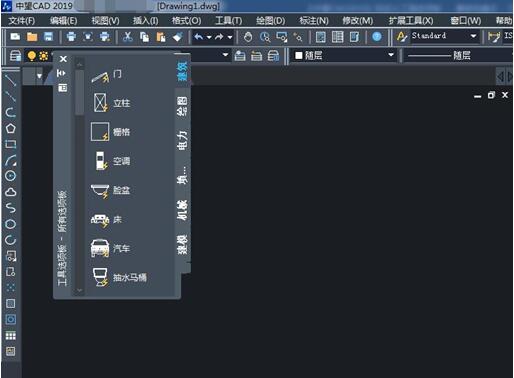Toggle the layer freeze sun icon

tap(43, 56)
